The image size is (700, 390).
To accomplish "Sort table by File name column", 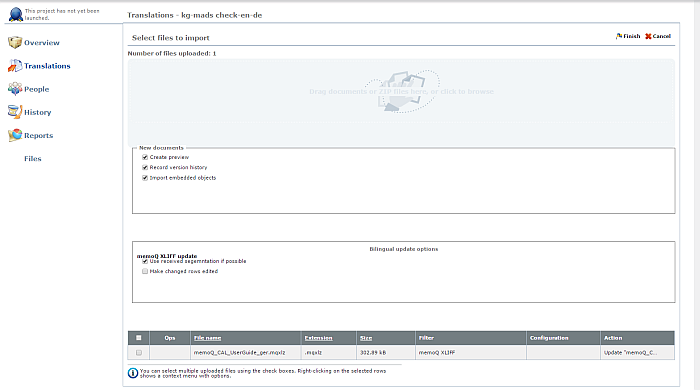I will point(208,338).
